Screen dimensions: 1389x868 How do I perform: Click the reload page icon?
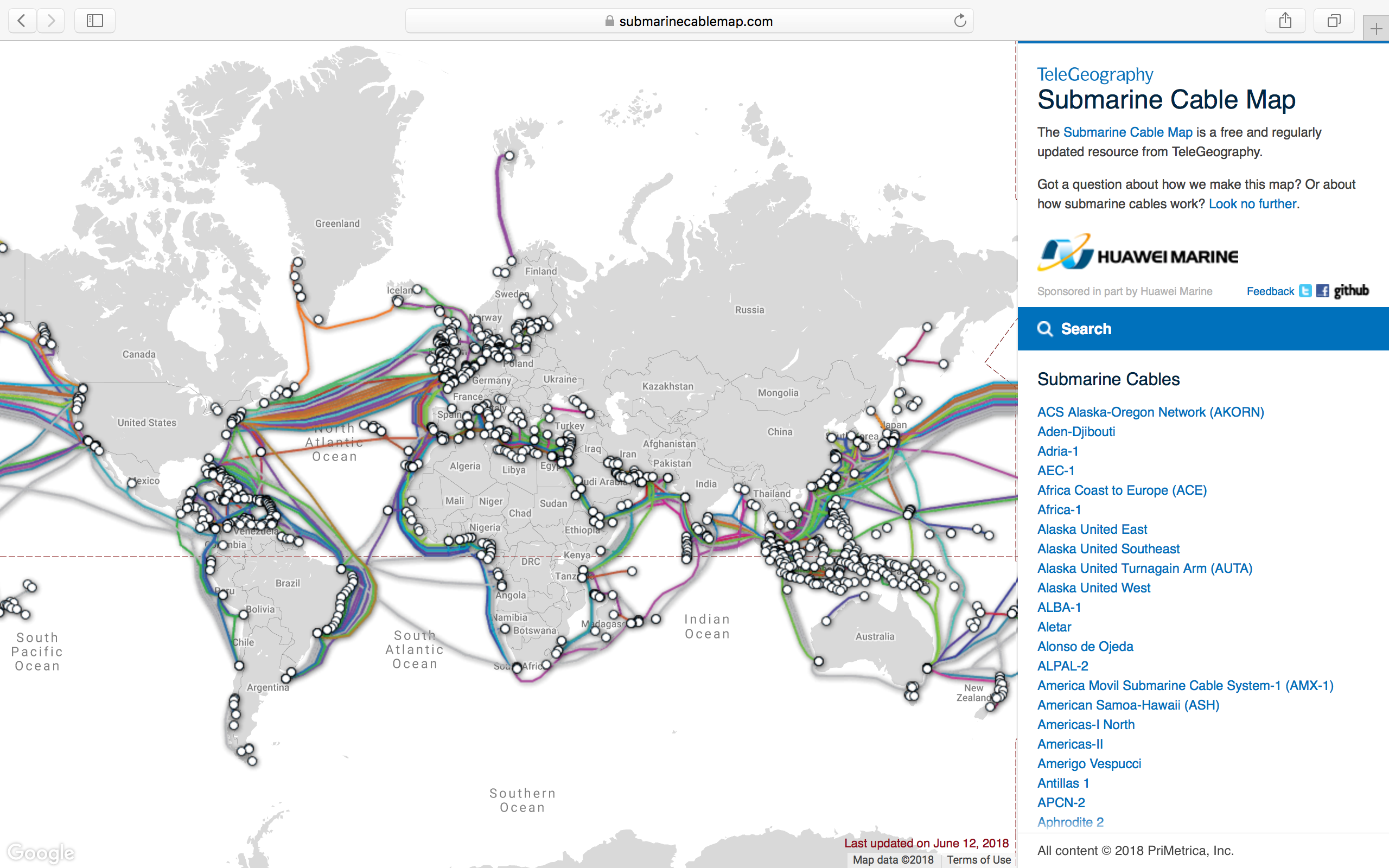[x=960, y=21]
